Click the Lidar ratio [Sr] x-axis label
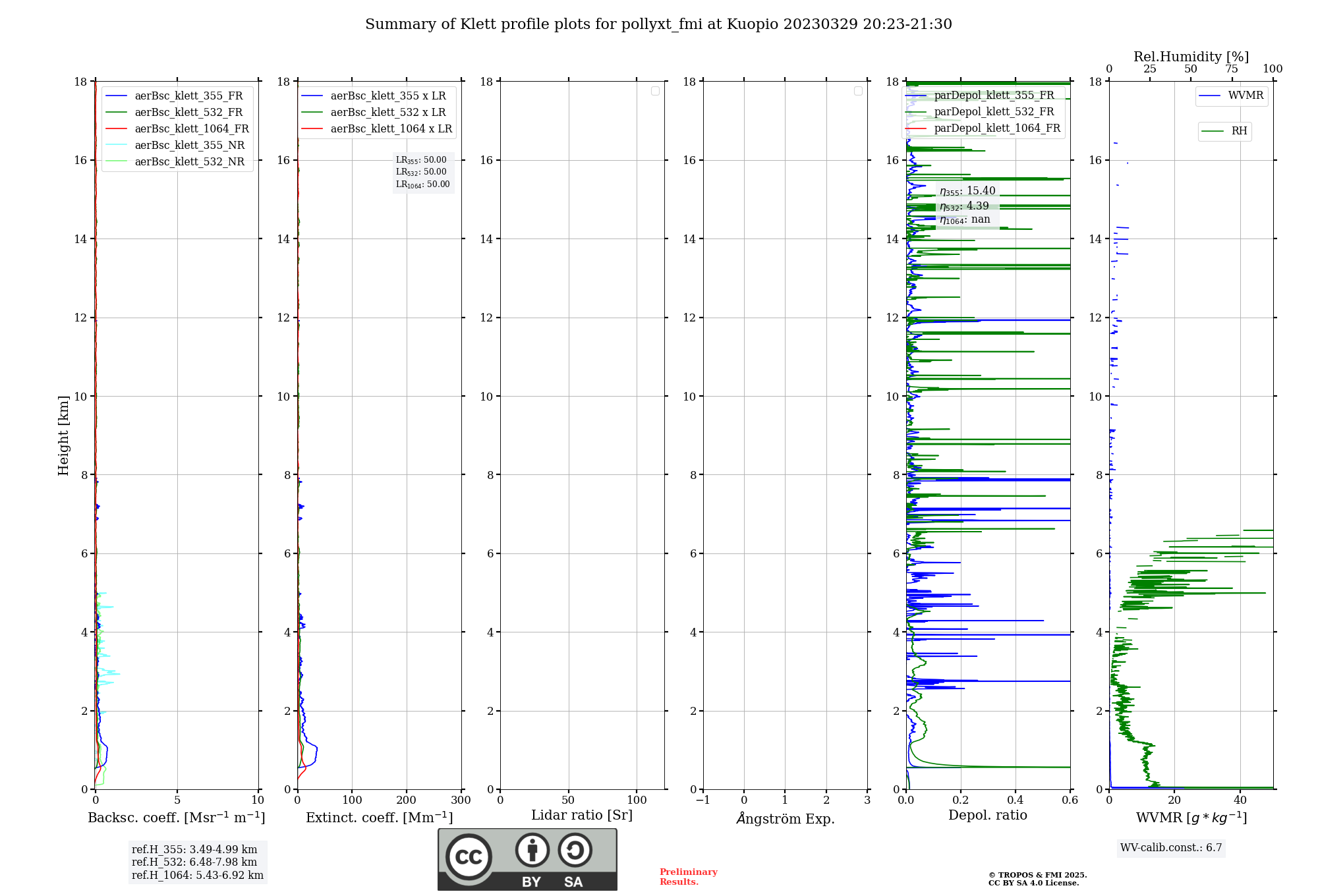This screenshot has width=1318, height=896. click(582, 816)
